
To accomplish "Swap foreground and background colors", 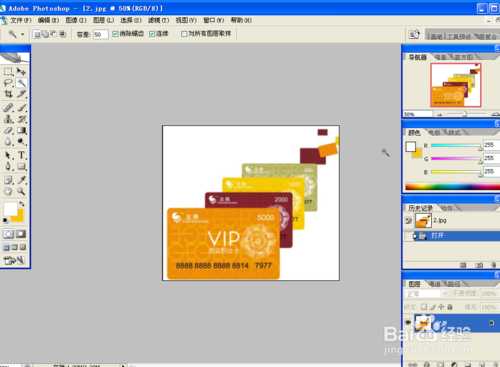I will tap(22, 203).
